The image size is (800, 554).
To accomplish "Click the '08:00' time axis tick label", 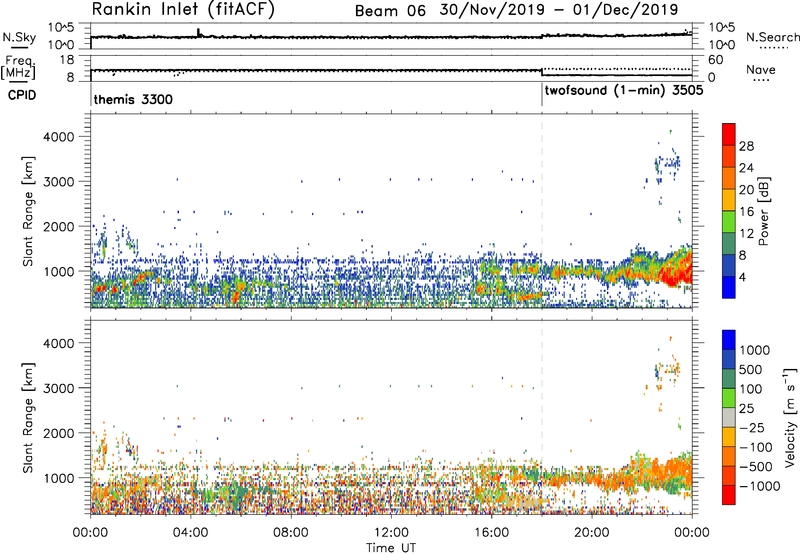I will click(x=291, y=533).
